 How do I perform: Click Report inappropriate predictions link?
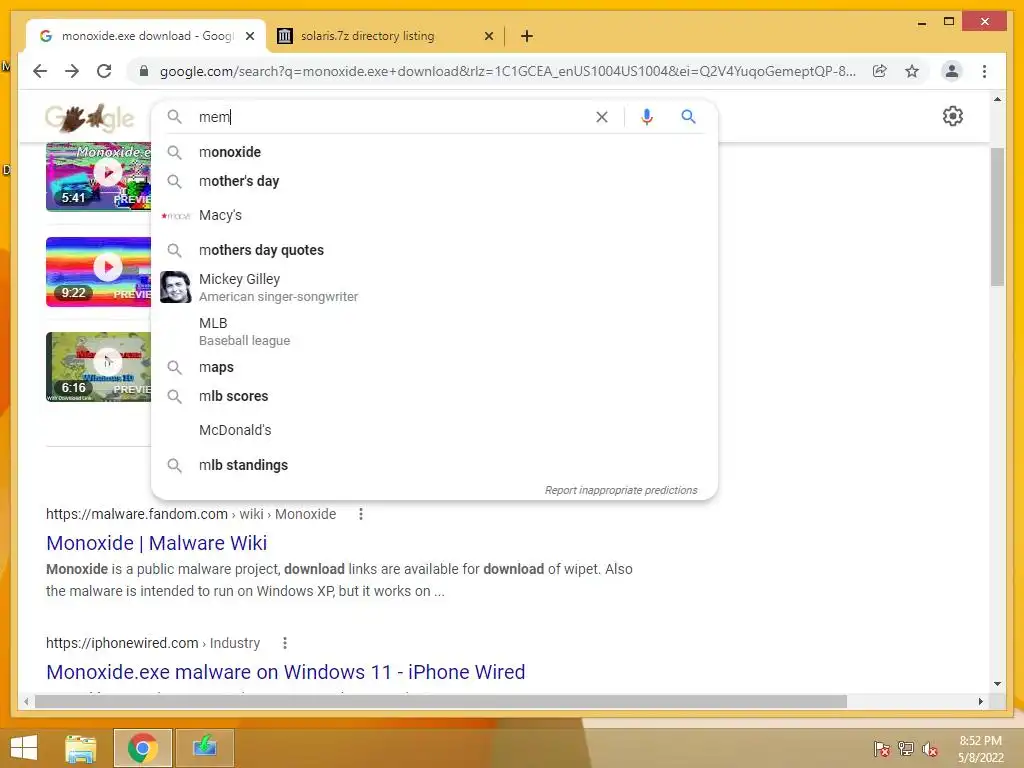pos(620,490)
